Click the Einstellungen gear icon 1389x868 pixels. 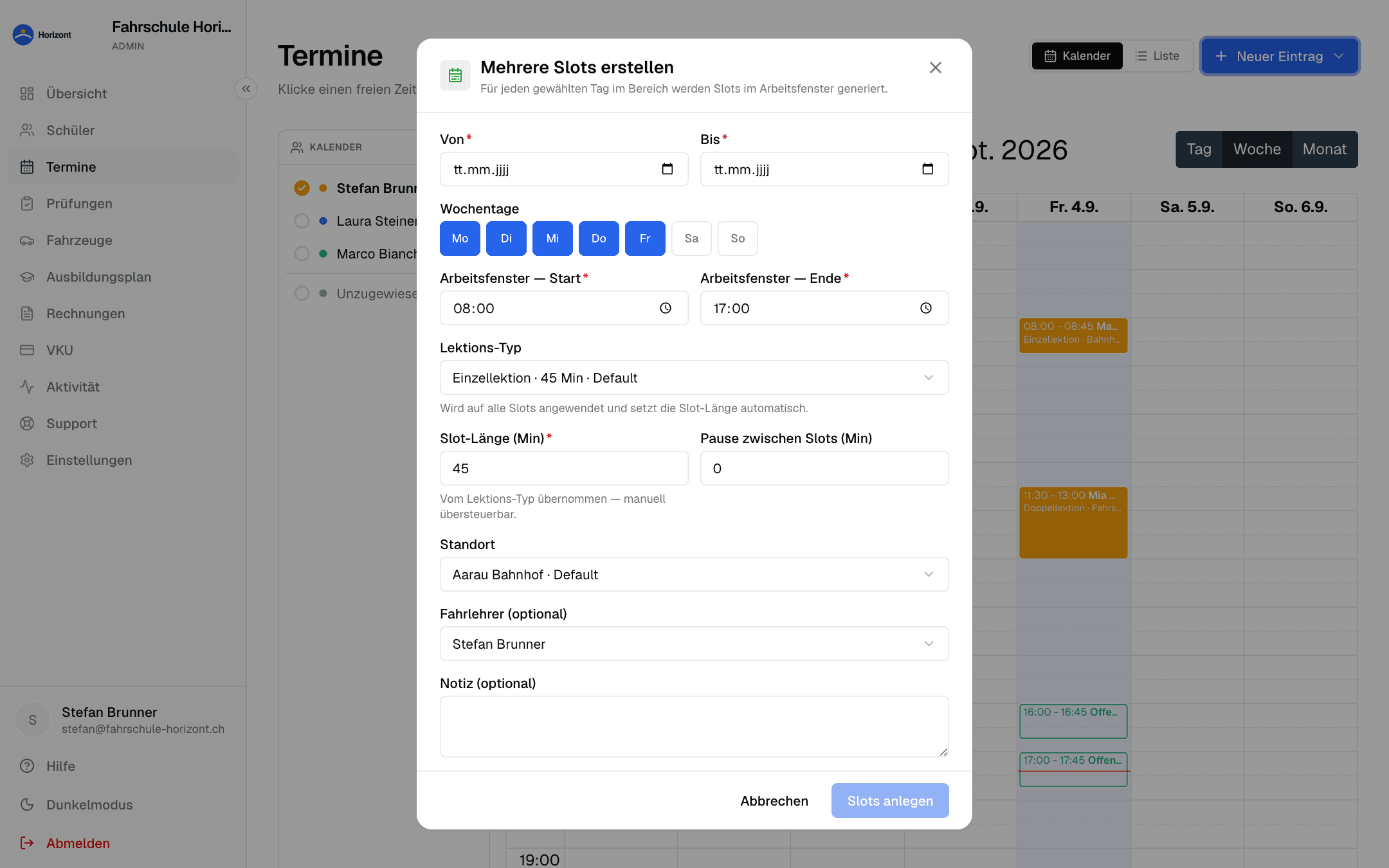coord(27,460)
